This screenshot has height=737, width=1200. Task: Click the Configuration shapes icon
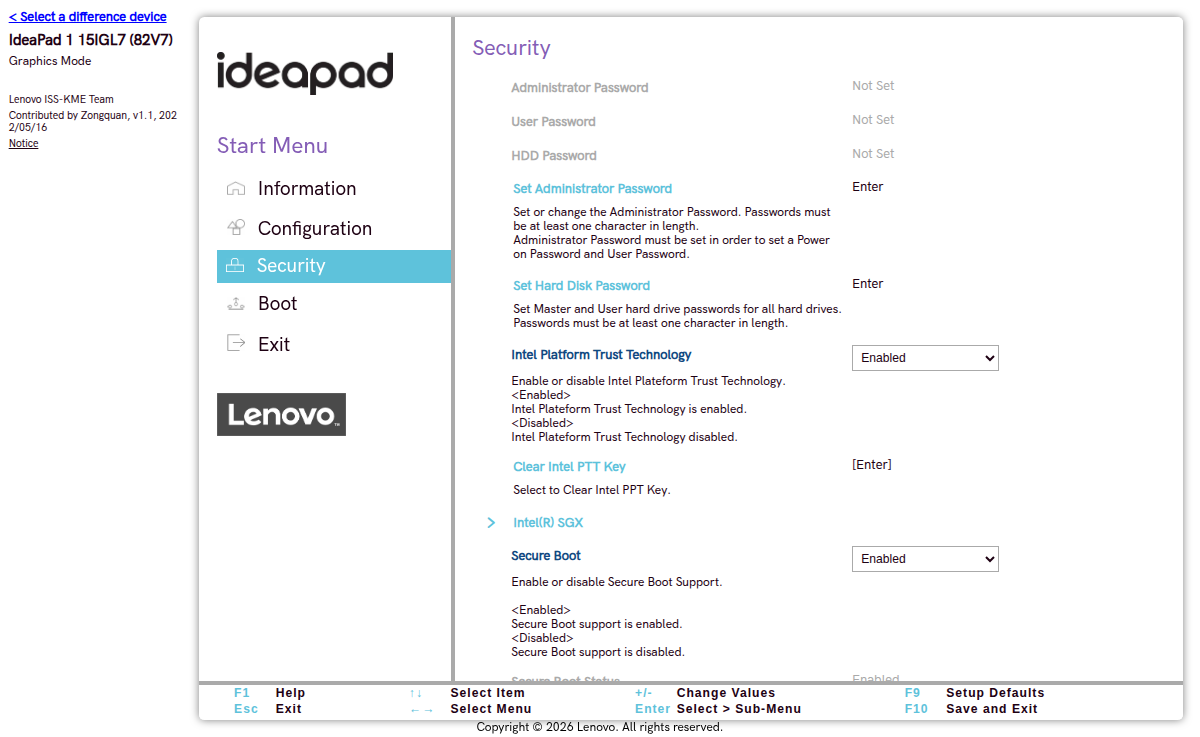pos(236,228)
